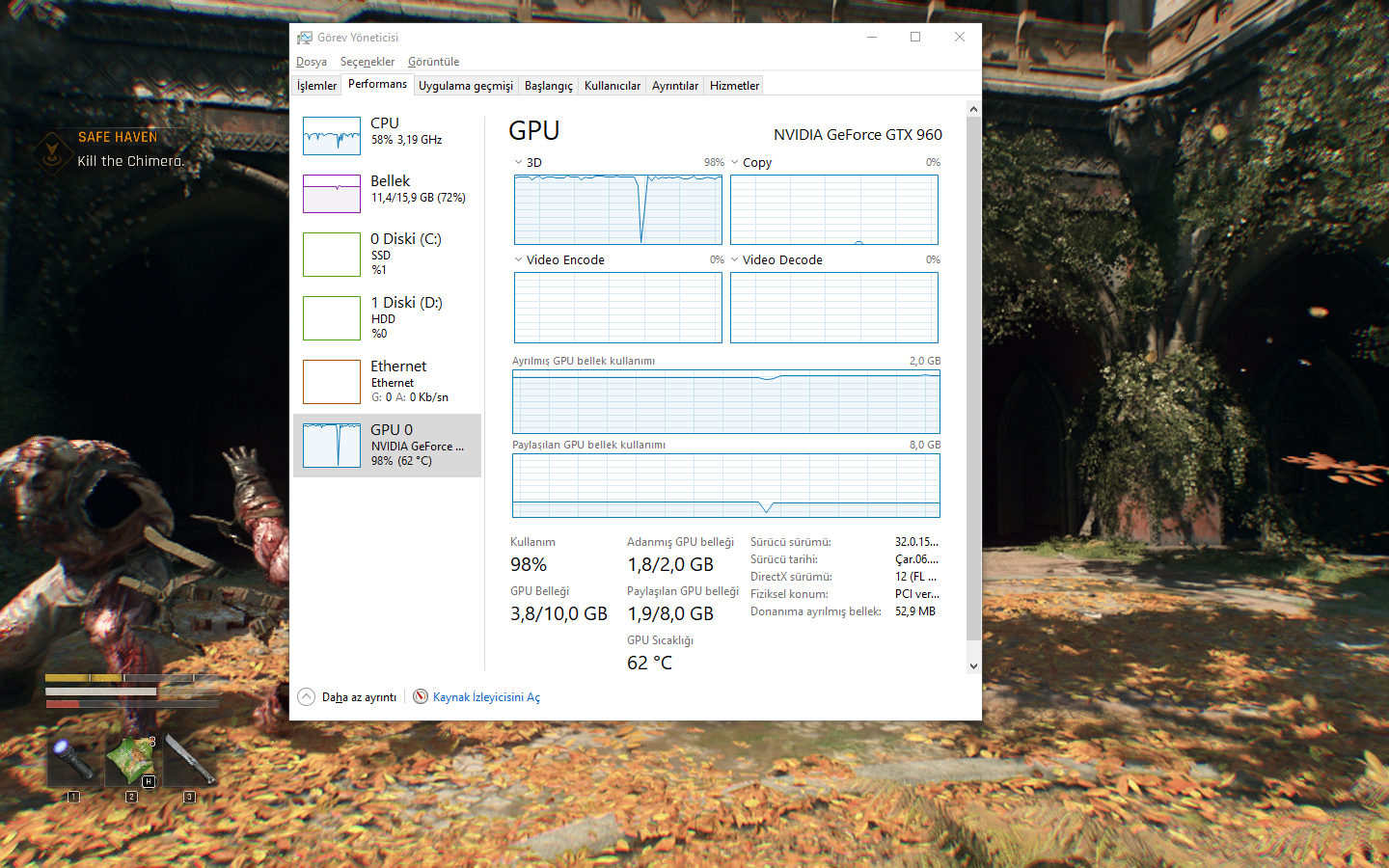This screenshot has width=1389, height=868.
Task: Switch to the Uygulama geçmişi tab
Action: tap(466, 86)
